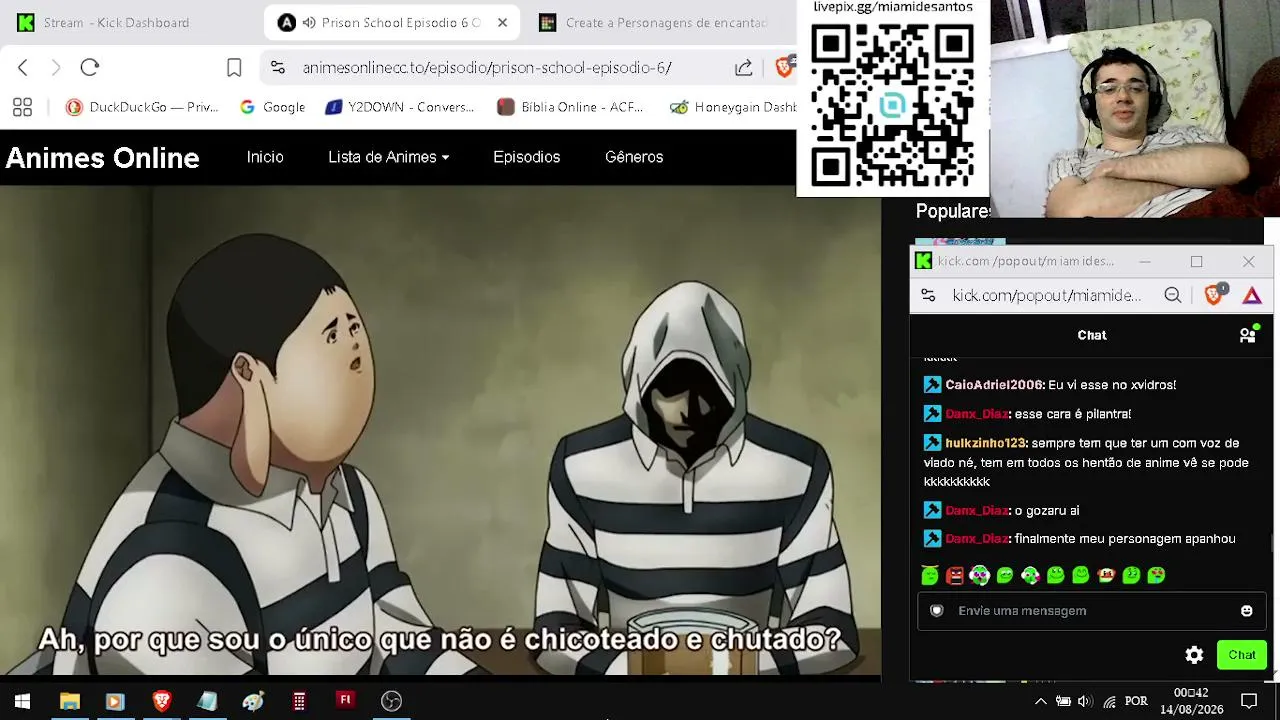Open the Gêneros menu item
Image resolution: width=1280 pixels, height=720 pixels.
tap(634, 157)
